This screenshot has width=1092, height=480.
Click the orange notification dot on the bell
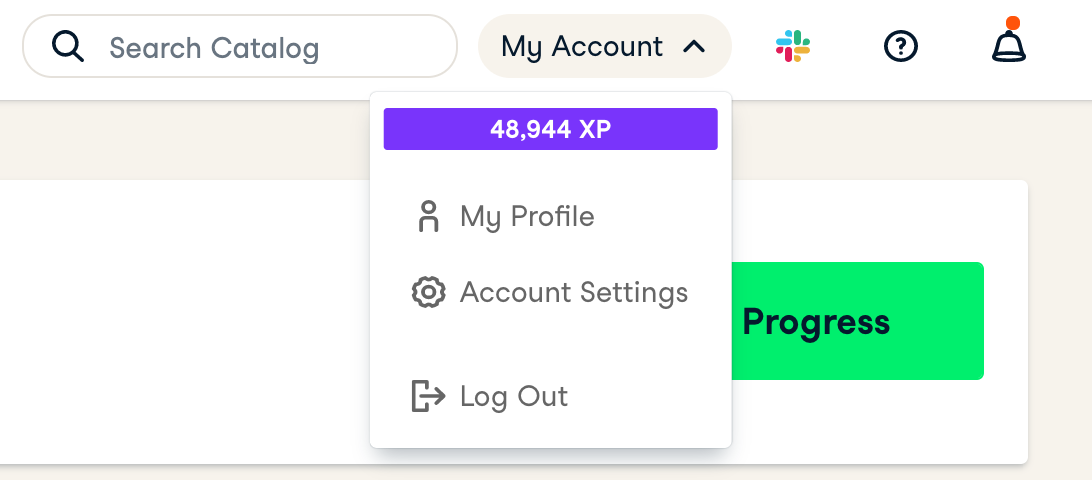(1013, 23)
